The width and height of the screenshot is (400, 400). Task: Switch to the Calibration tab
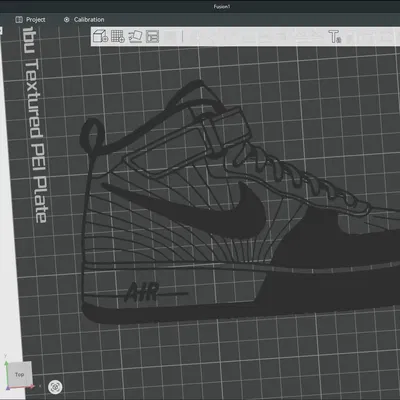(84, 20)
